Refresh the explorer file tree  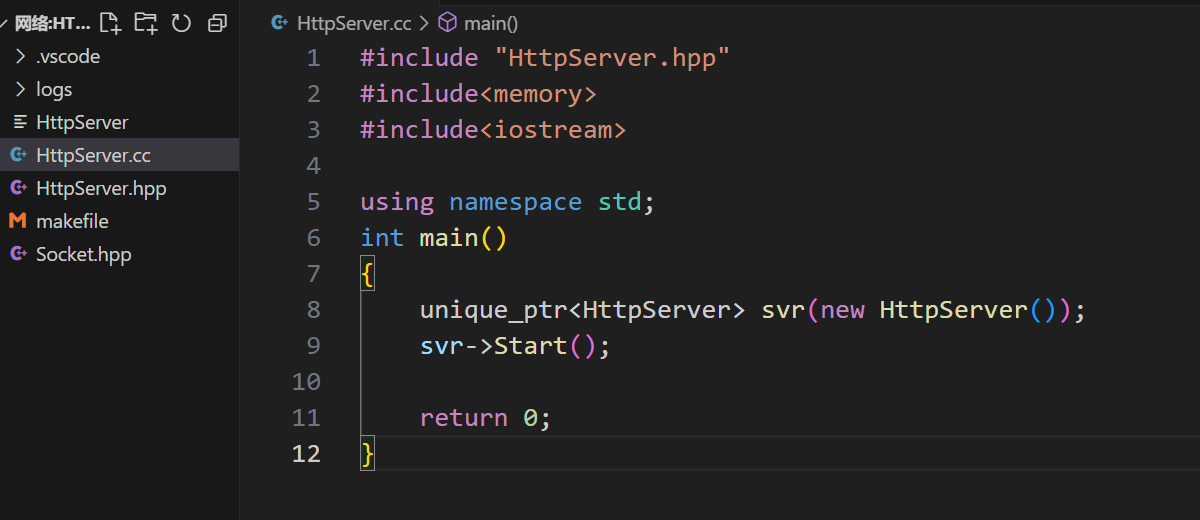181,23
